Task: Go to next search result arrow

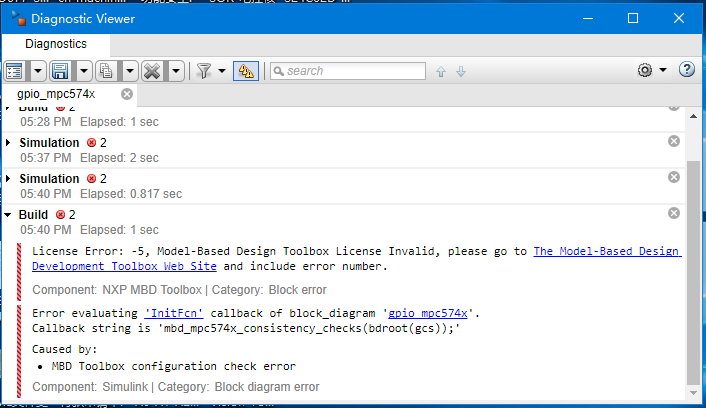Action: pyautogui.click(x=461, y=72)
